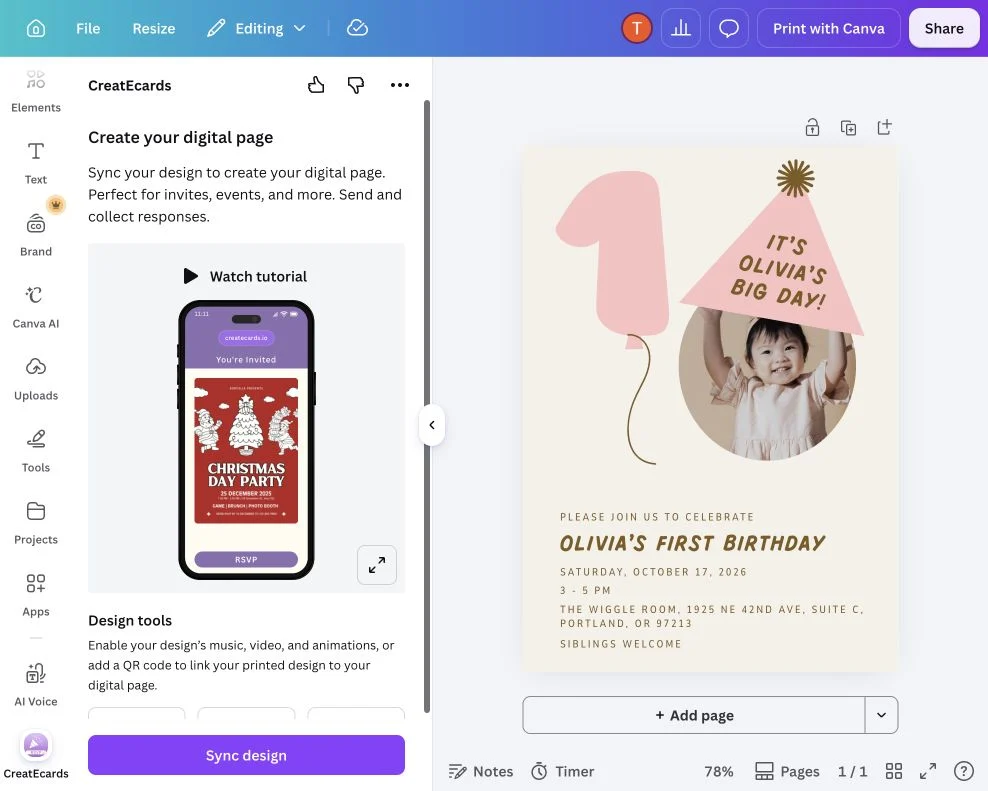Screen dimensions: 988x791
Task: Open the Add page dropdown arrow
Action: point(882,715)
